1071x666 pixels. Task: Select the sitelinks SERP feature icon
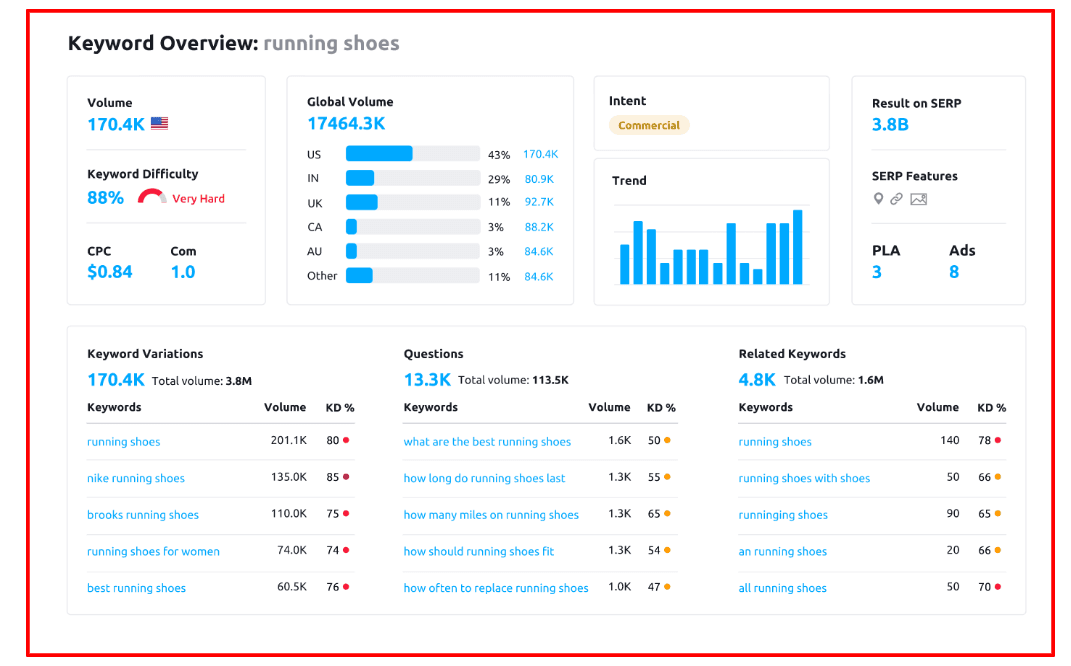(895, 199)
